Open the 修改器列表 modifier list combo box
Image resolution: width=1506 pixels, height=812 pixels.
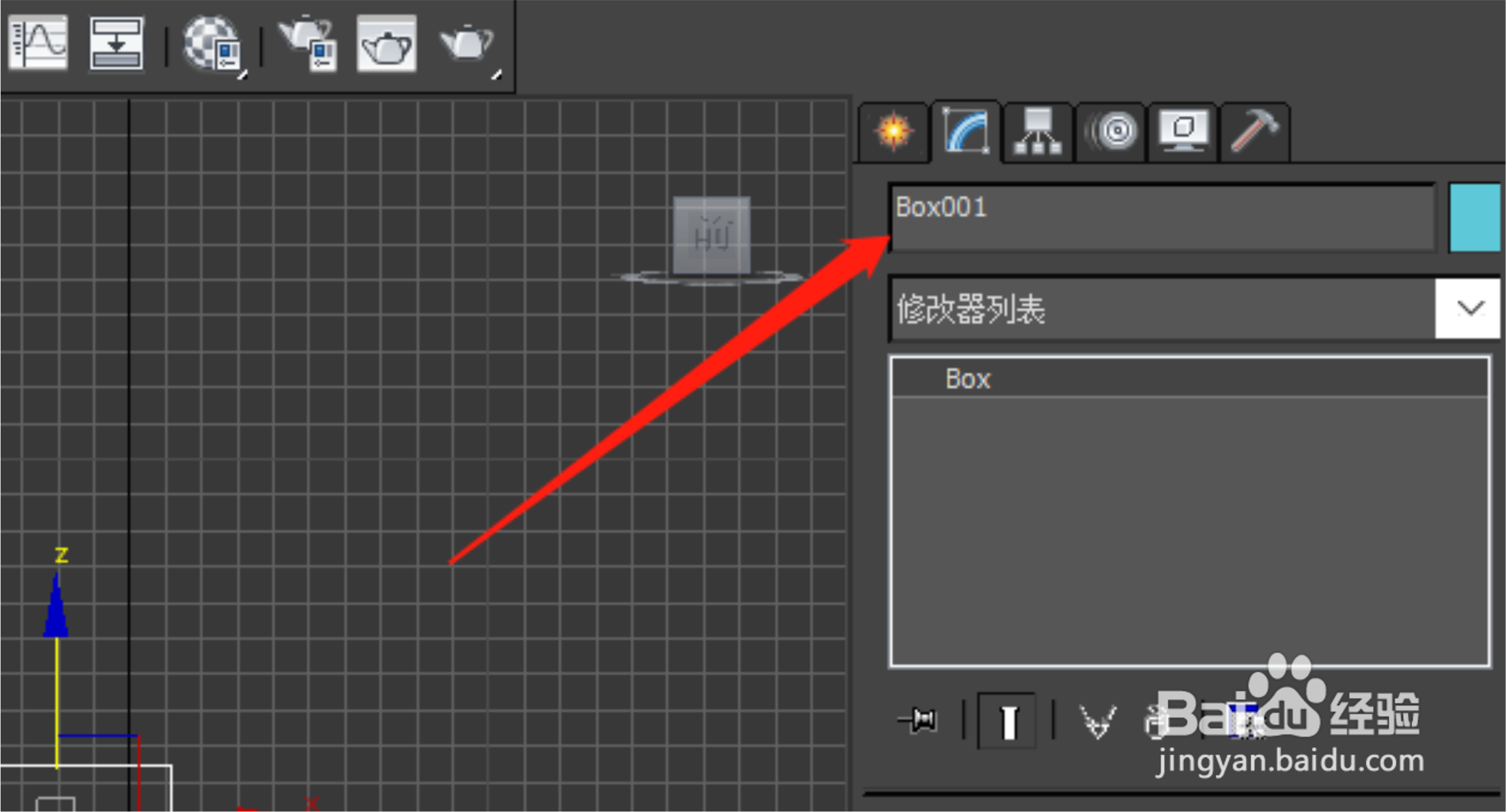[x=1161, y=309]
